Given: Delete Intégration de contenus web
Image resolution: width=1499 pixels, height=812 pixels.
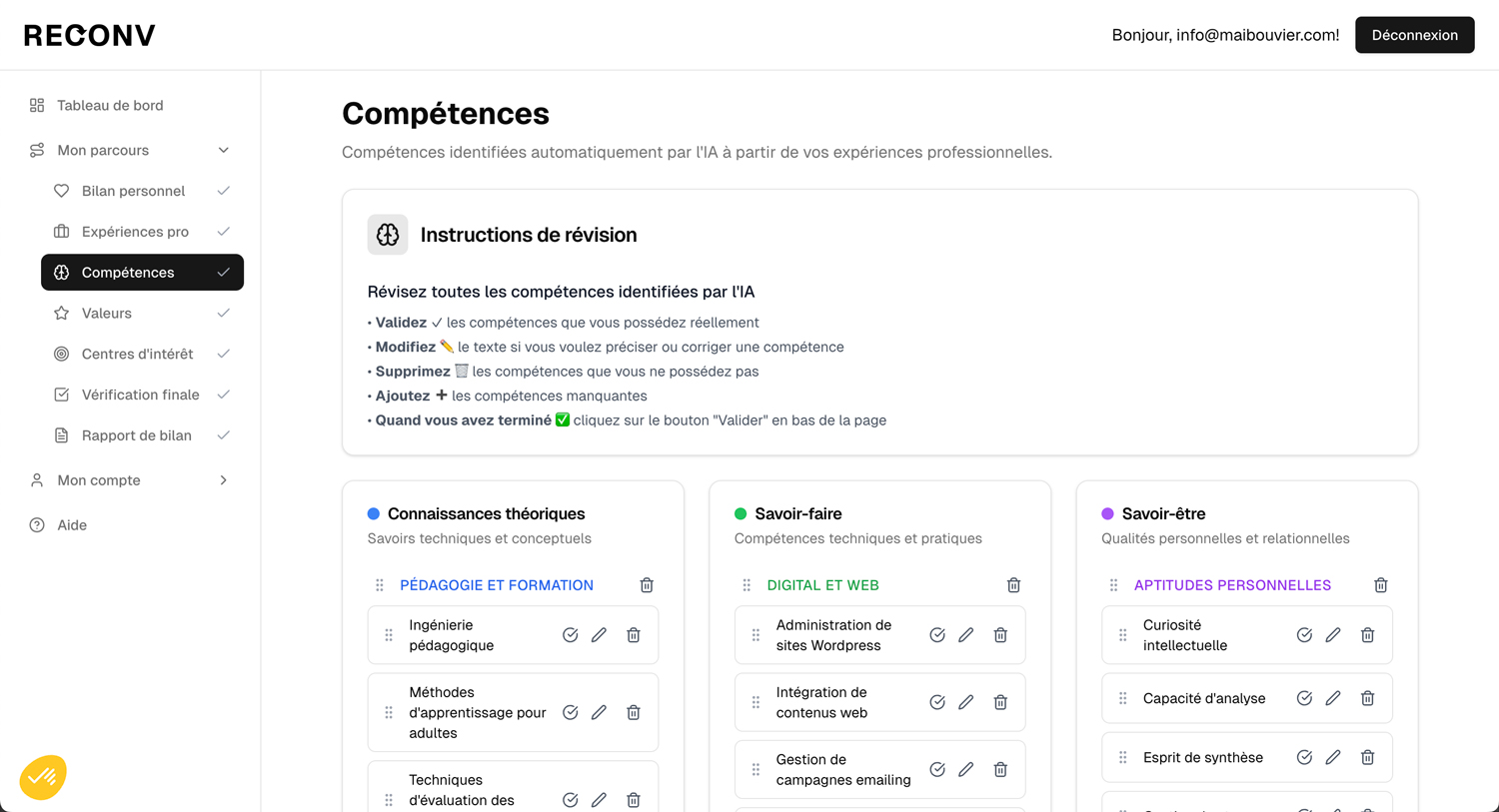Looking at the screenshot, I should coord(999,702).
